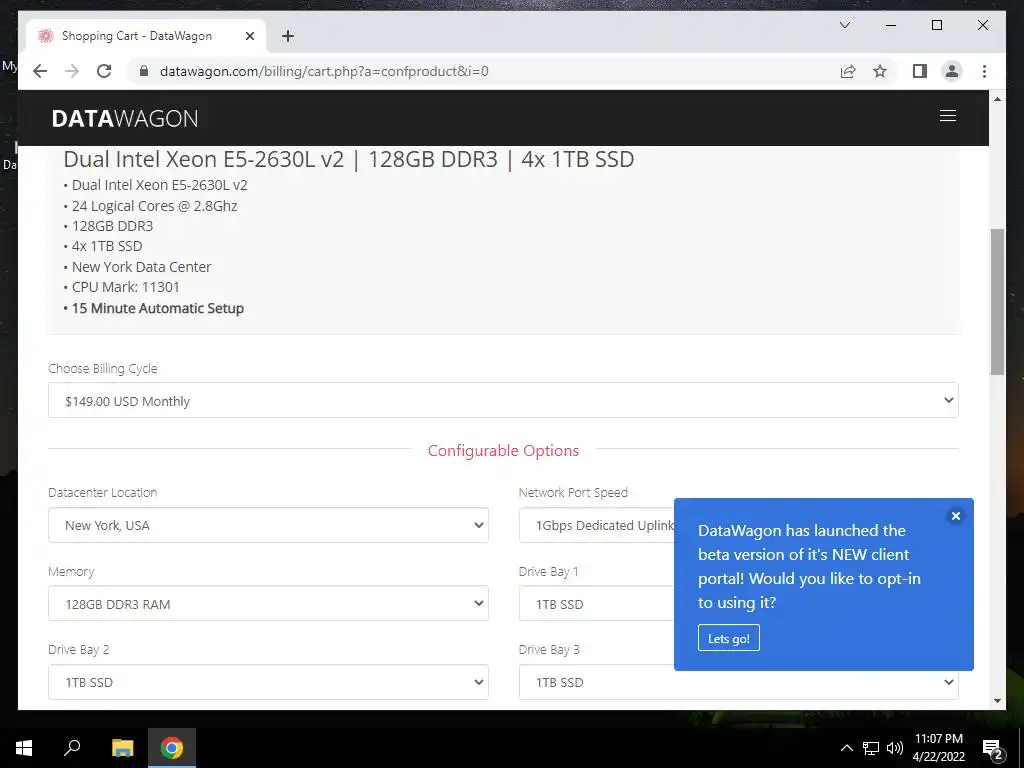Open the Datacenter Location dropdown
Viewport: 1024px width, 768px height.
click(268, 525)
